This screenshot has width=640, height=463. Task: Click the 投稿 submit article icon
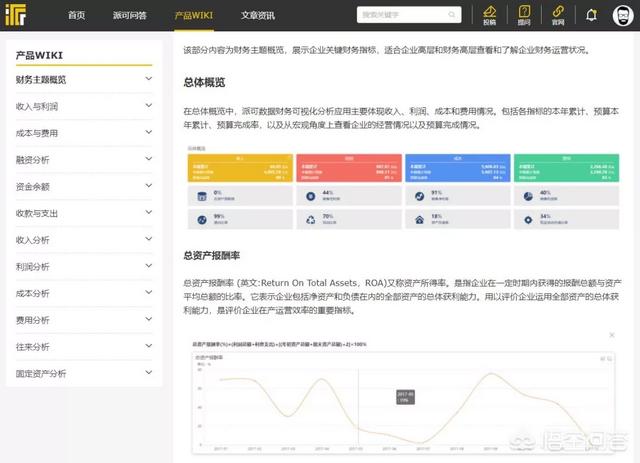tap(489, 15)
